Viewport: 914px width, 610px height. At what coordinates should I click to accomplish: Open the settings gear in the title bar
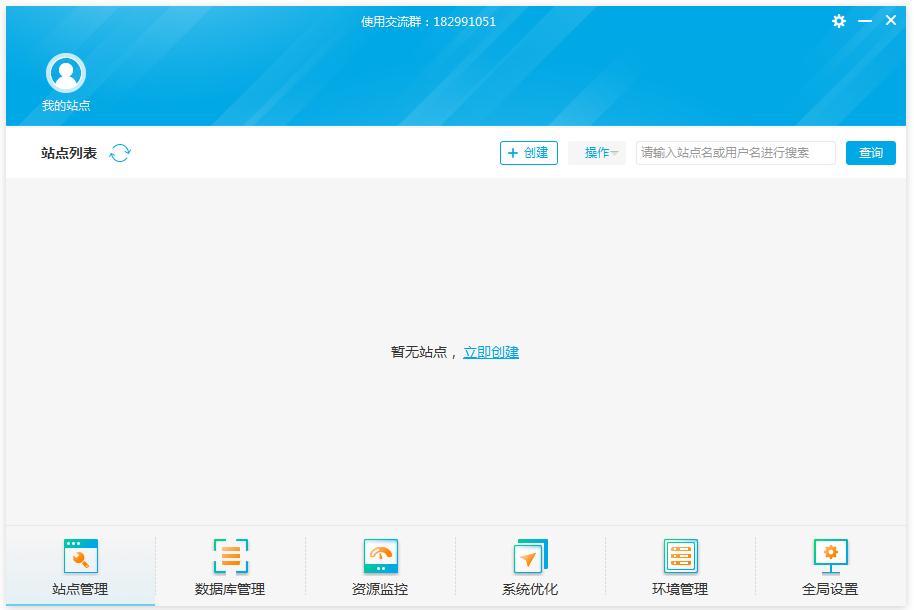point(838,20)
